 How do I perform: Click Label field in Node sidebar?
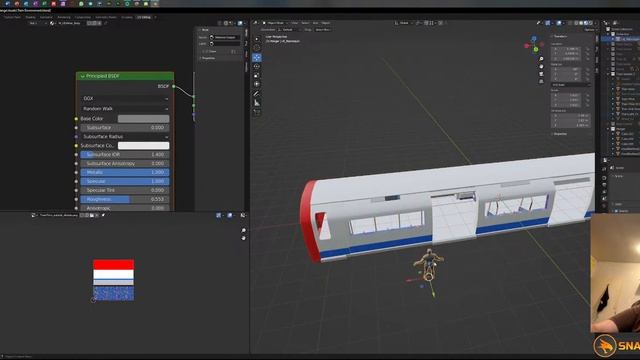click(225, 43)
